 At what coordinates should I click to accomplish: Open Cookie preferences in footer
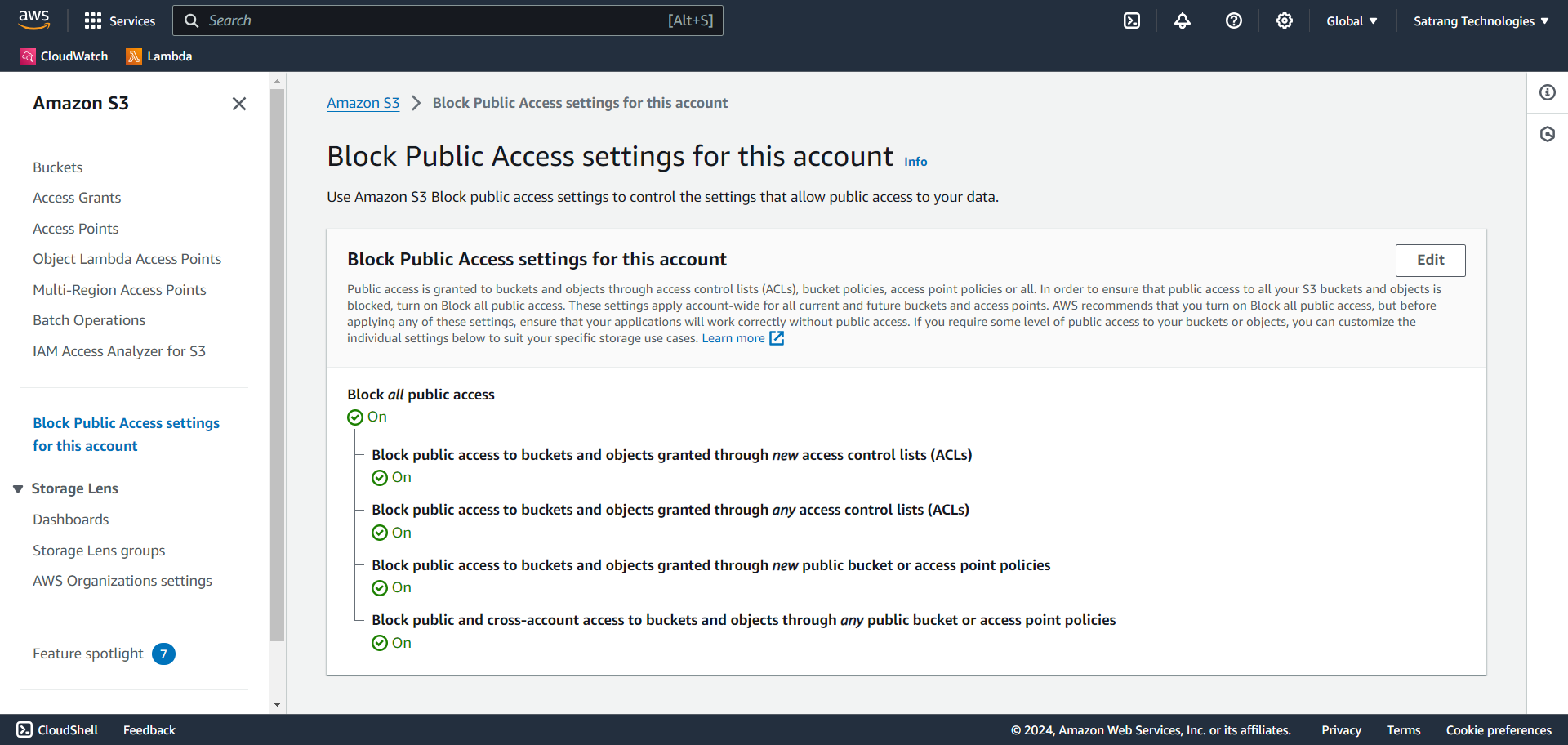click(1499, 730)
